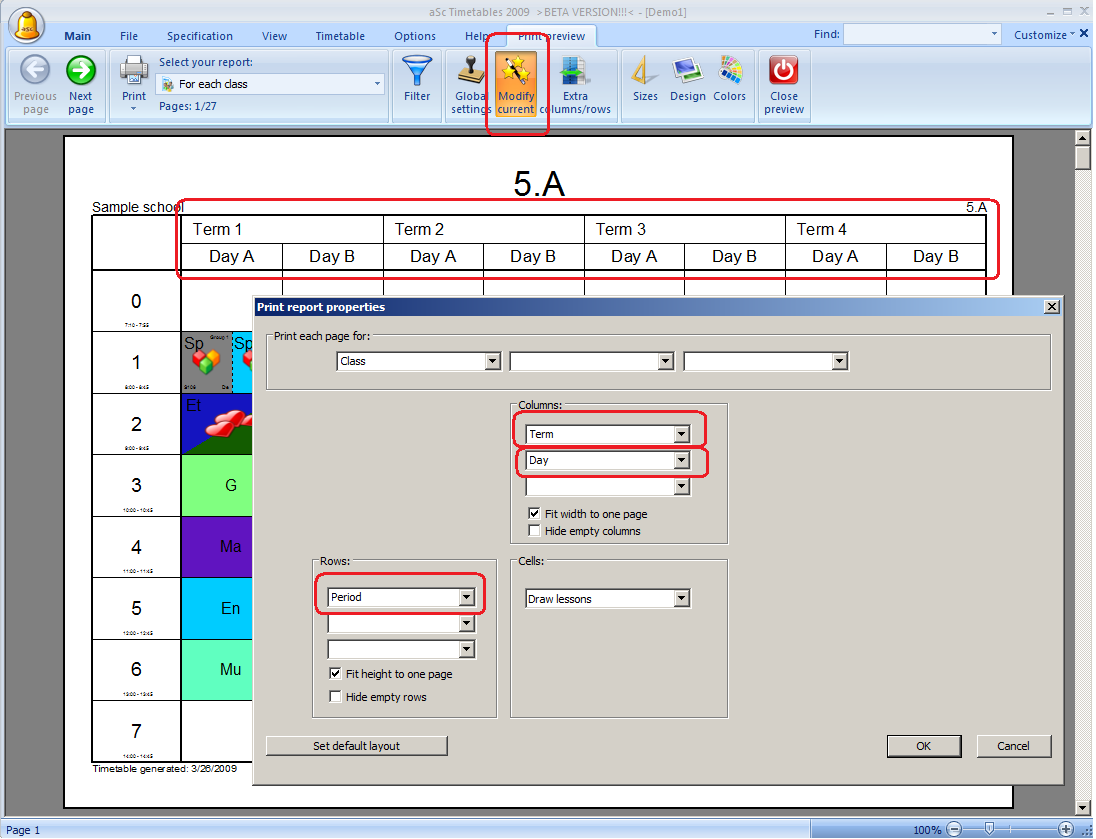Viewport: 1096px width, 839px height.
Task: Open the Specification menu tab
Action: click(200, 36)
